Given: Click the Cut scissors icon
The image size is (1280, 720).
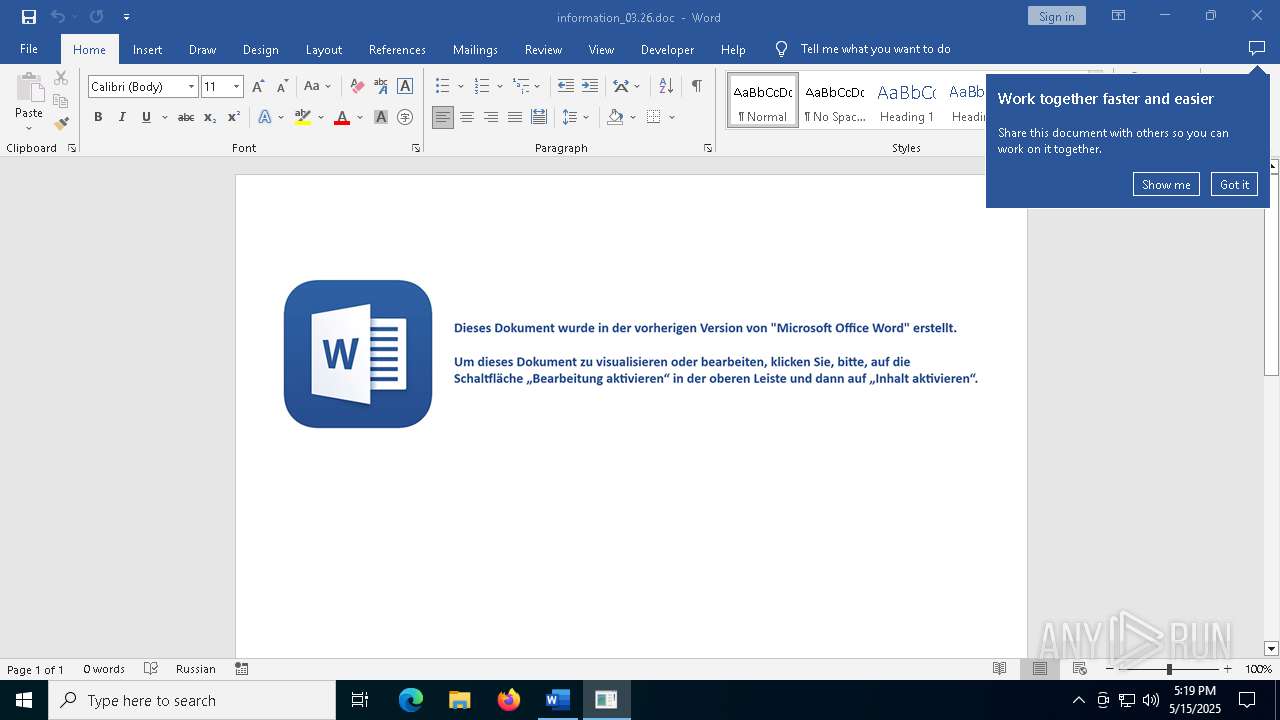Looking at the screenshot, I should [61, 78].
